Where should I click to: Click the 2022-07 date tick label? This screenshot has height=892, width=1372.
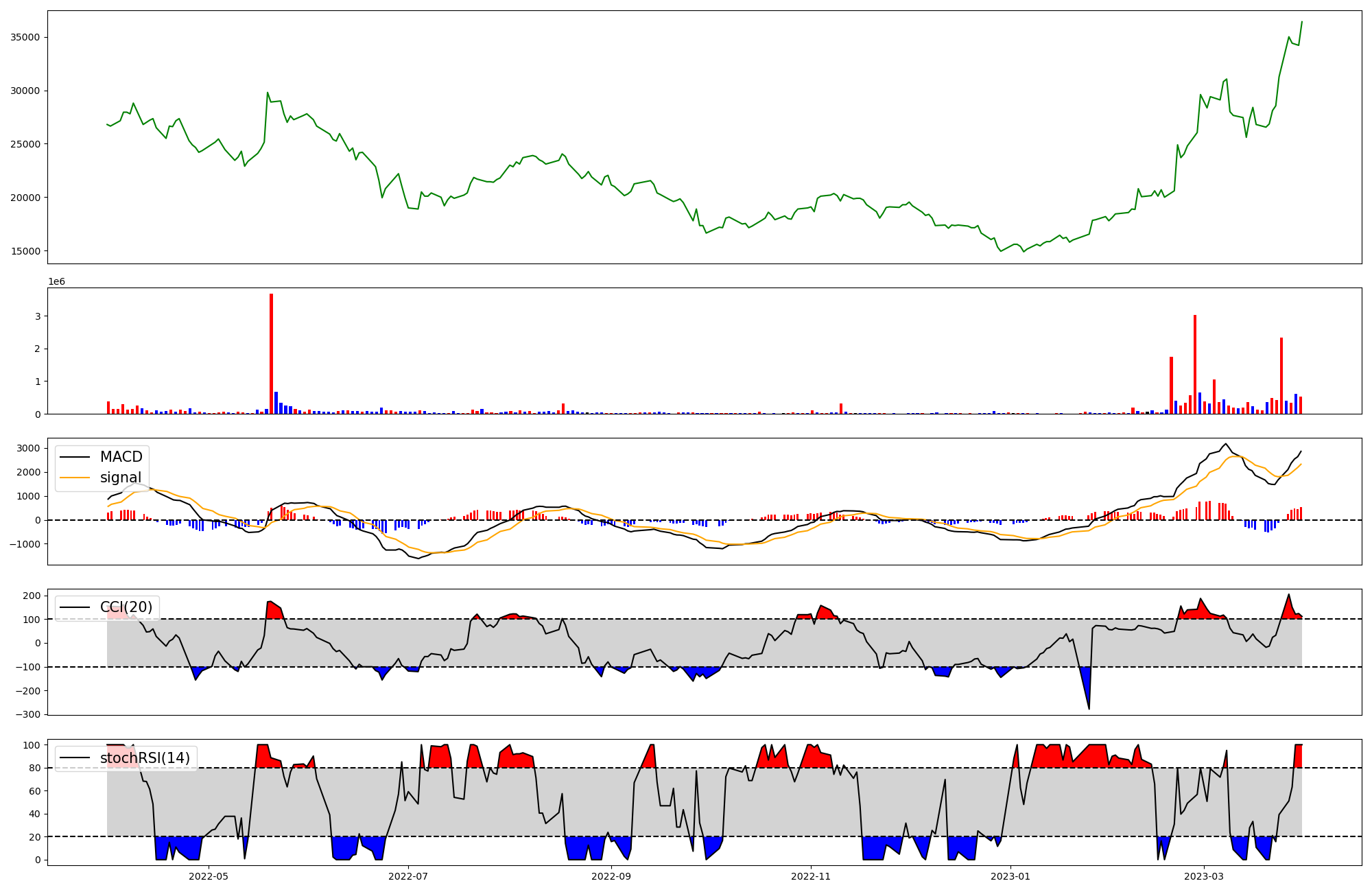coord(409,876)
